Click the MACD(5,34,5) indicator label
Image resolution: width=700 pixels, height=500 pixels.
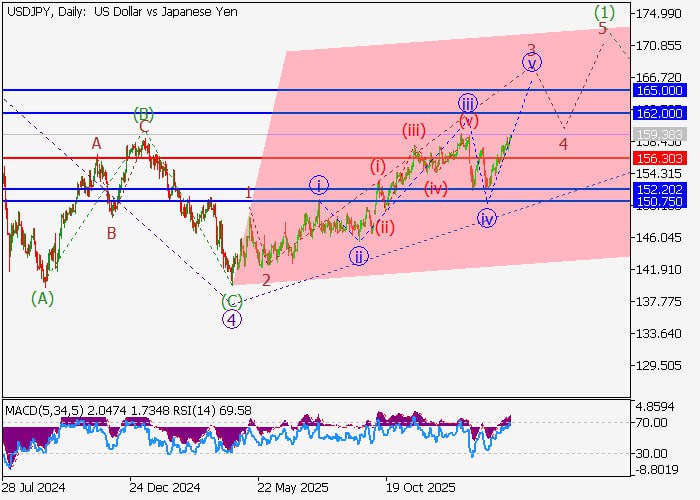click(39, 410)
